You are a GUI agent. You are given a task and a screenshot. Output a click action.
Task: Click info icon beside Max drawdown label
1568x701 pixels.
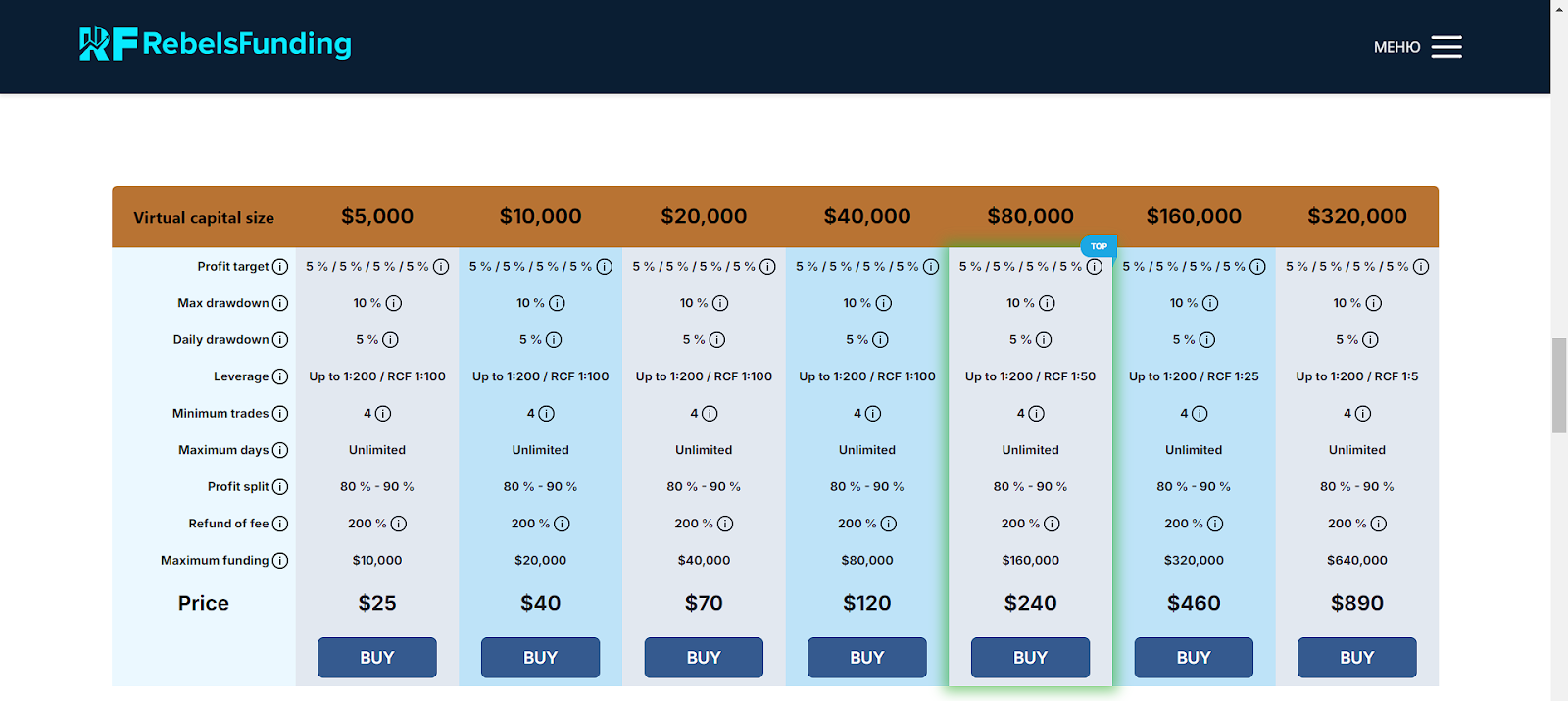tap(280, 303)
